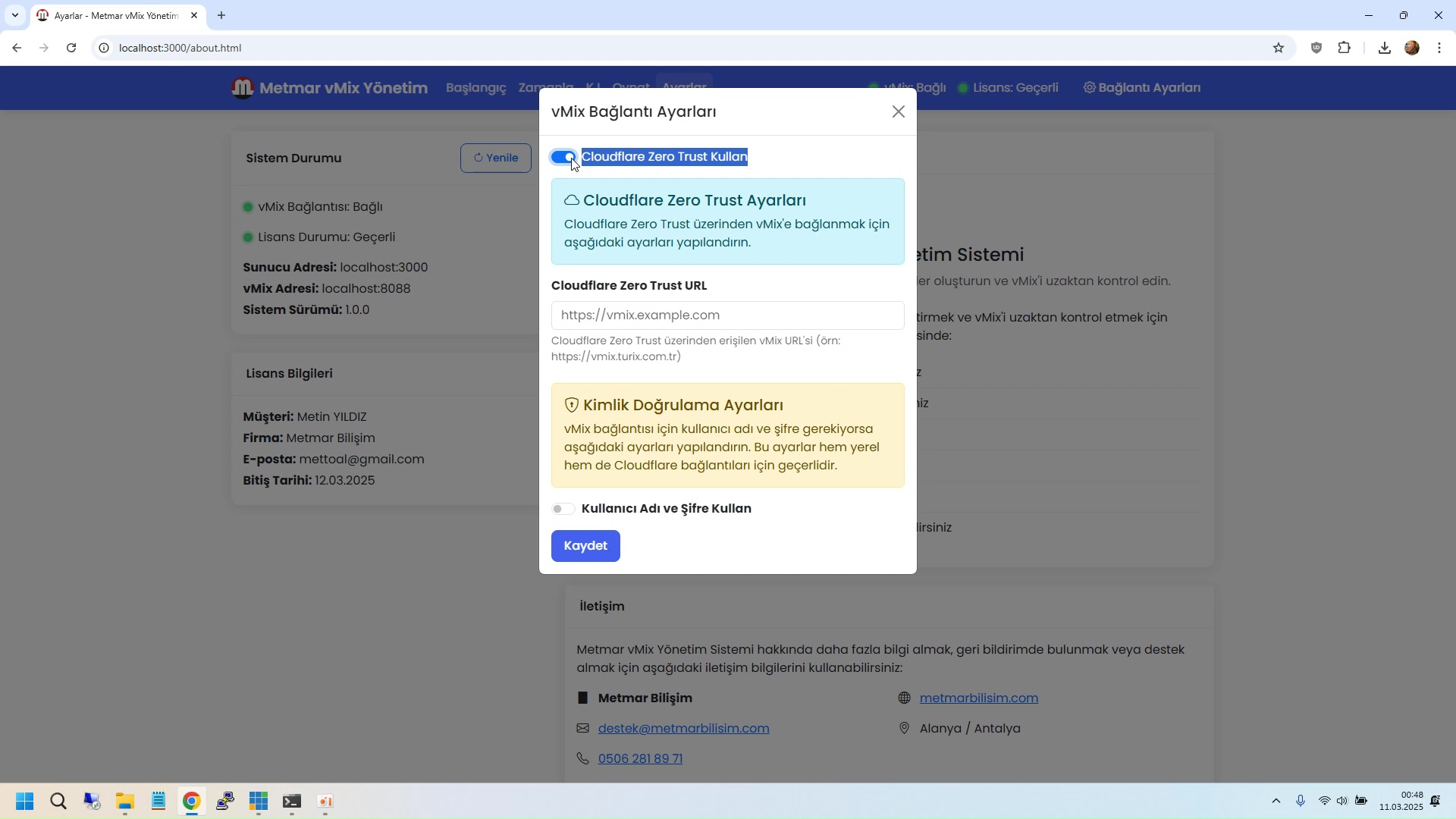This screenshot has height=819, width=1456.
Task: Click the shield icon beside Kimlik Doğrulama Ayarları
Action: (572, 405)
